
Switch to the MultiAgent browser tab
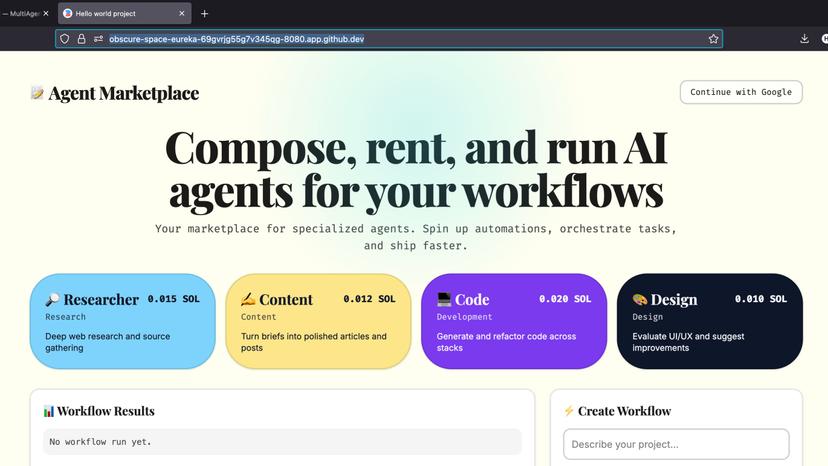pyautogui.click(x=25, y=14)
